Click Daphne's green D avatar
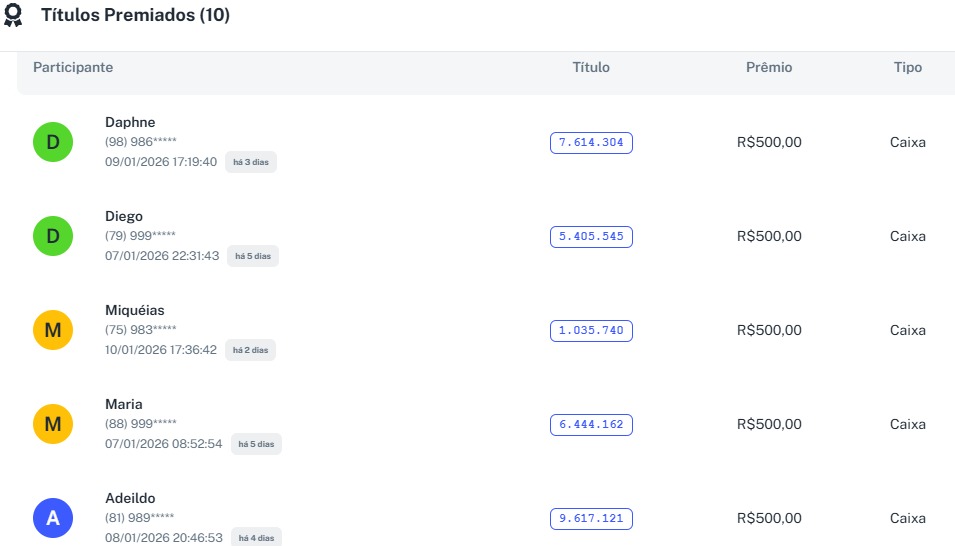Screen dimensions: 955x546 53,142
